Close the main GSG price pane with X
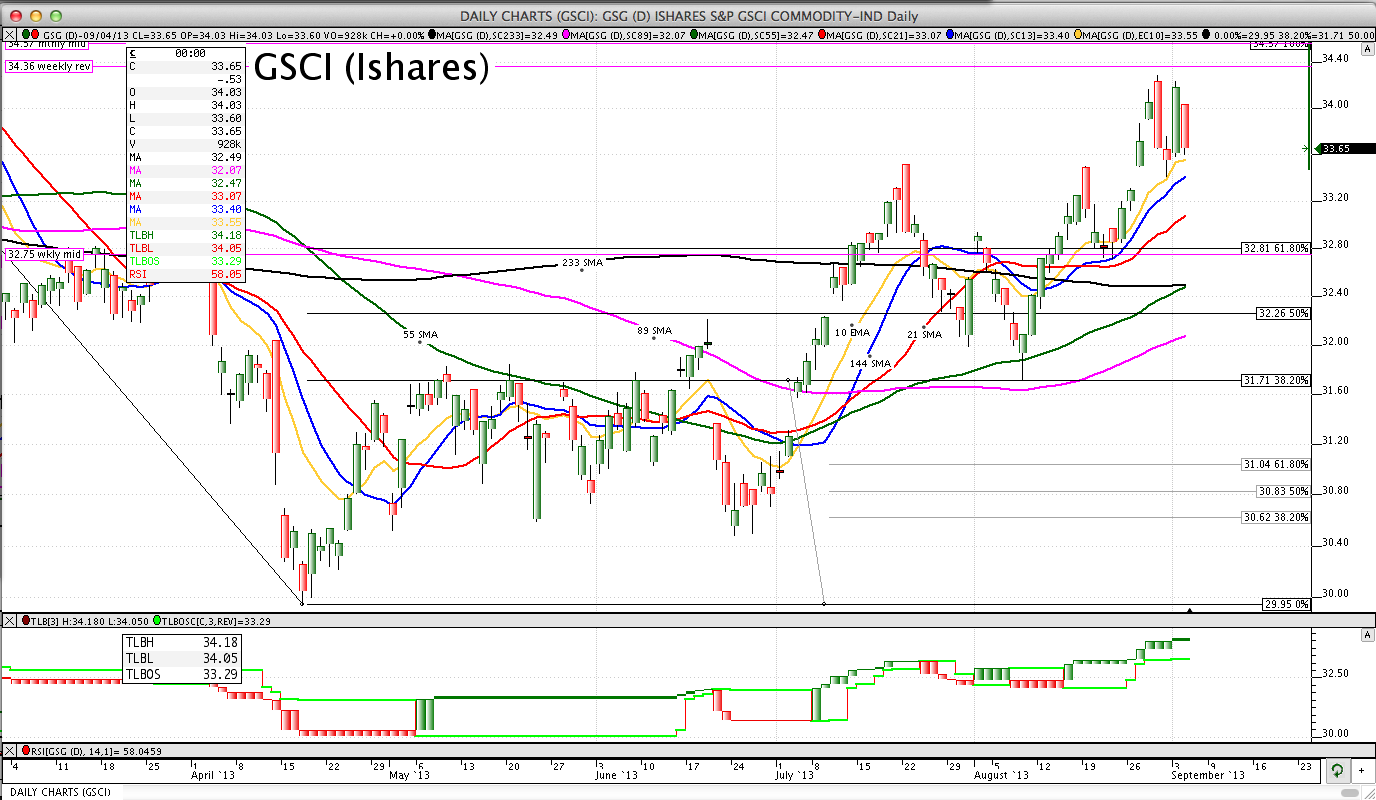Image resolution: width=1376 pixels, height=800 pixels. pyautogui.click(x=9, y=34)
